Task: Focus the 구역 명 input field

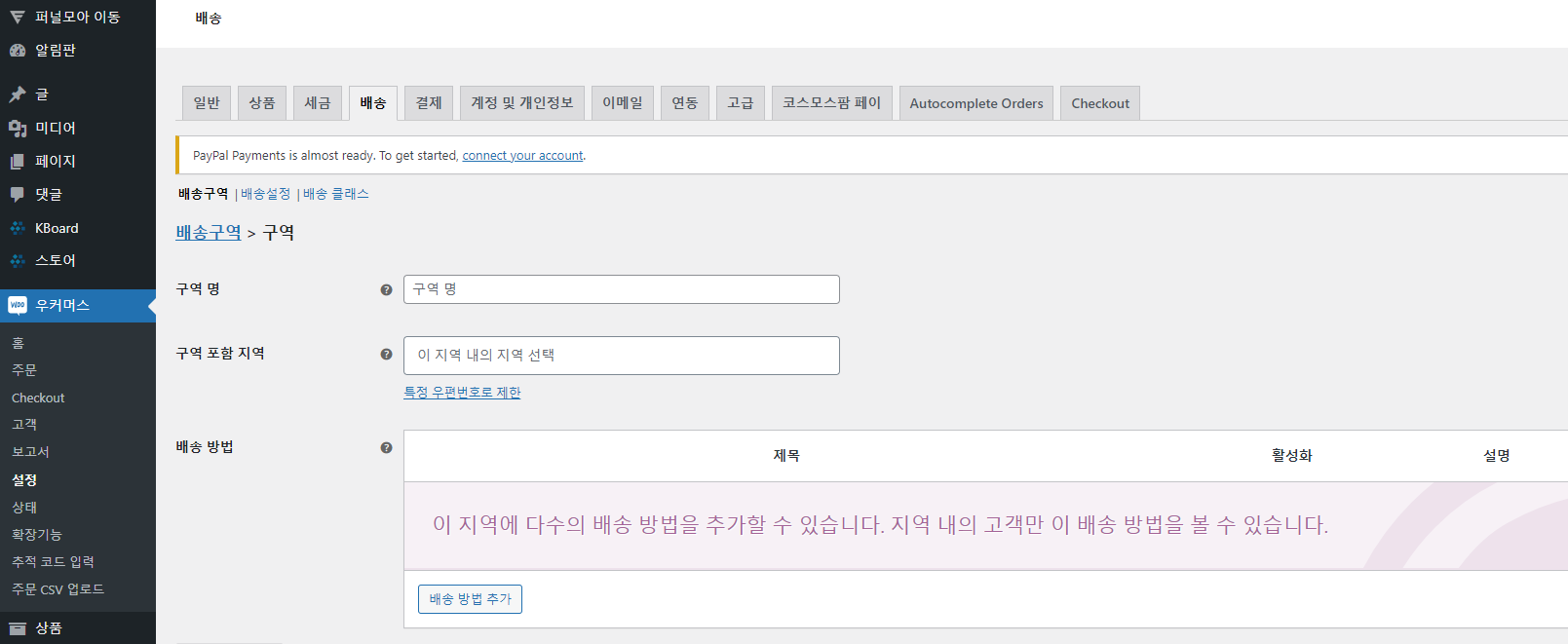Action: pyautogui.click(x=622, y=289)
